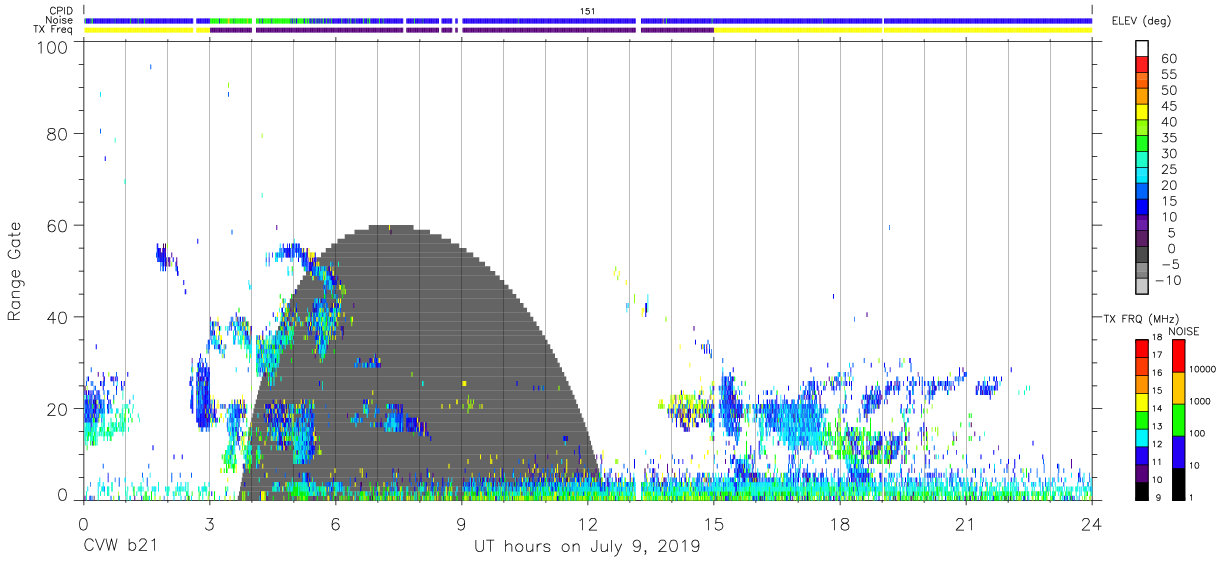Click the '15' tick on UT hours axis

pos(713,523)
